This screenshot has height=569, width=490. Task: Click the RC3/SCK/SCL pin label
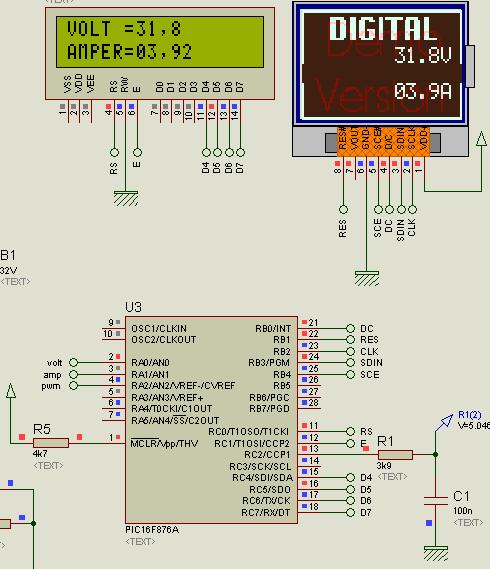[260, 466]
